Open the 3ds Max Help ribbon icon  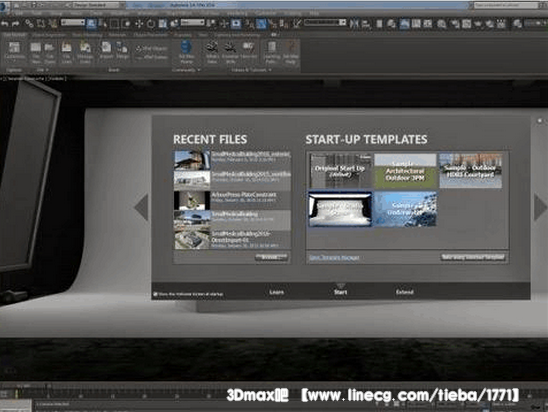[290, 52]
